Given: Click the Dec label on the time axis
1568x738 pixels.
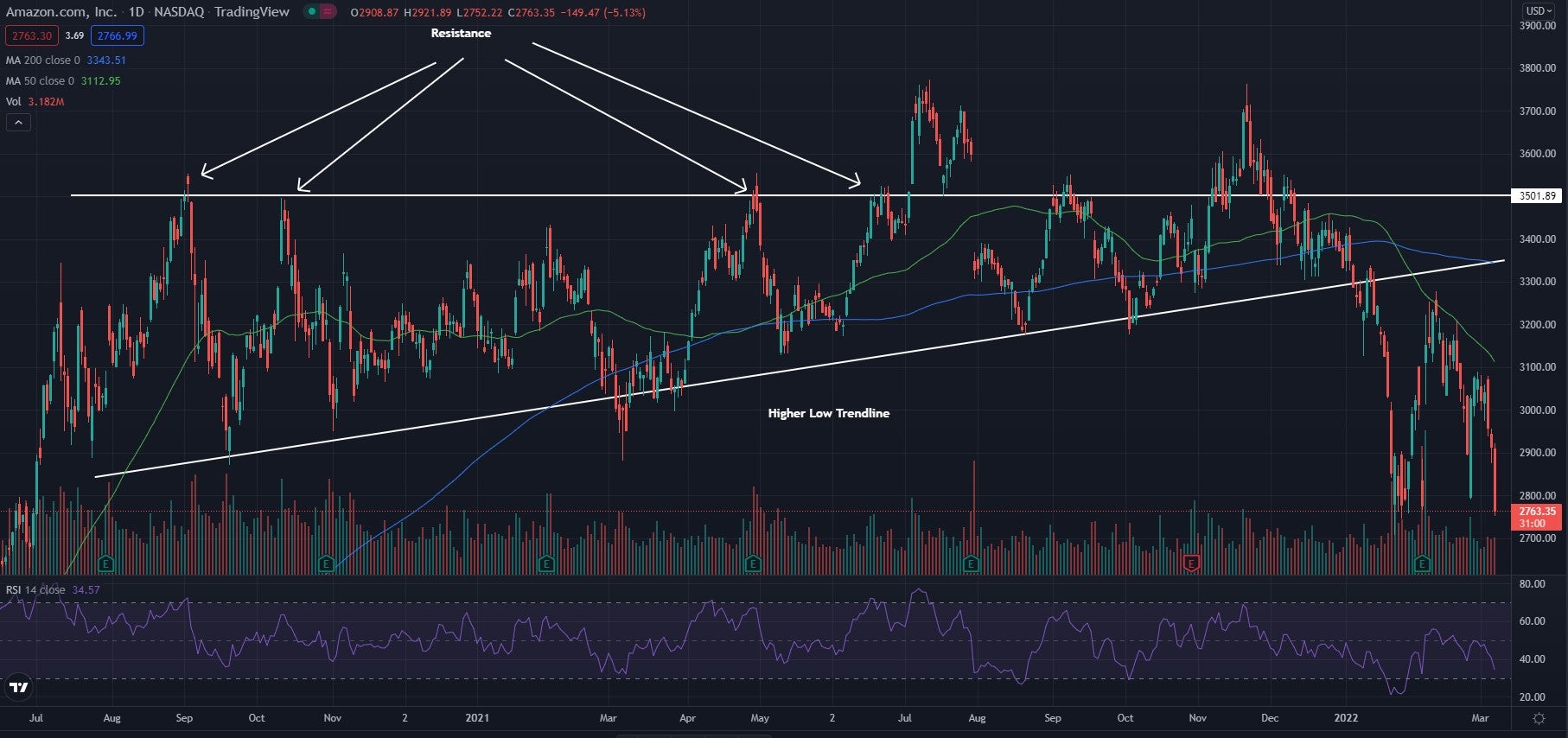Looking at the screenshot, I should [1270, 718].
